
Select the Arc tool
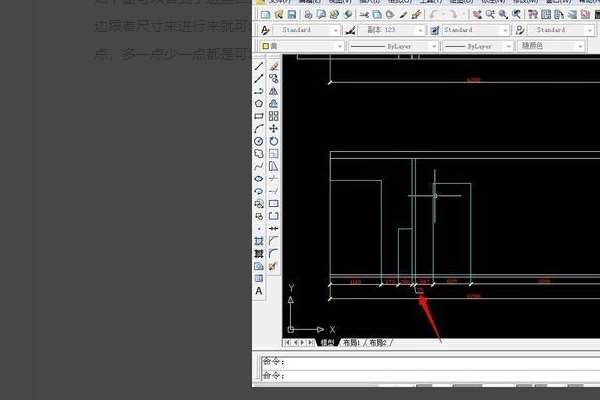pos(259,129)
